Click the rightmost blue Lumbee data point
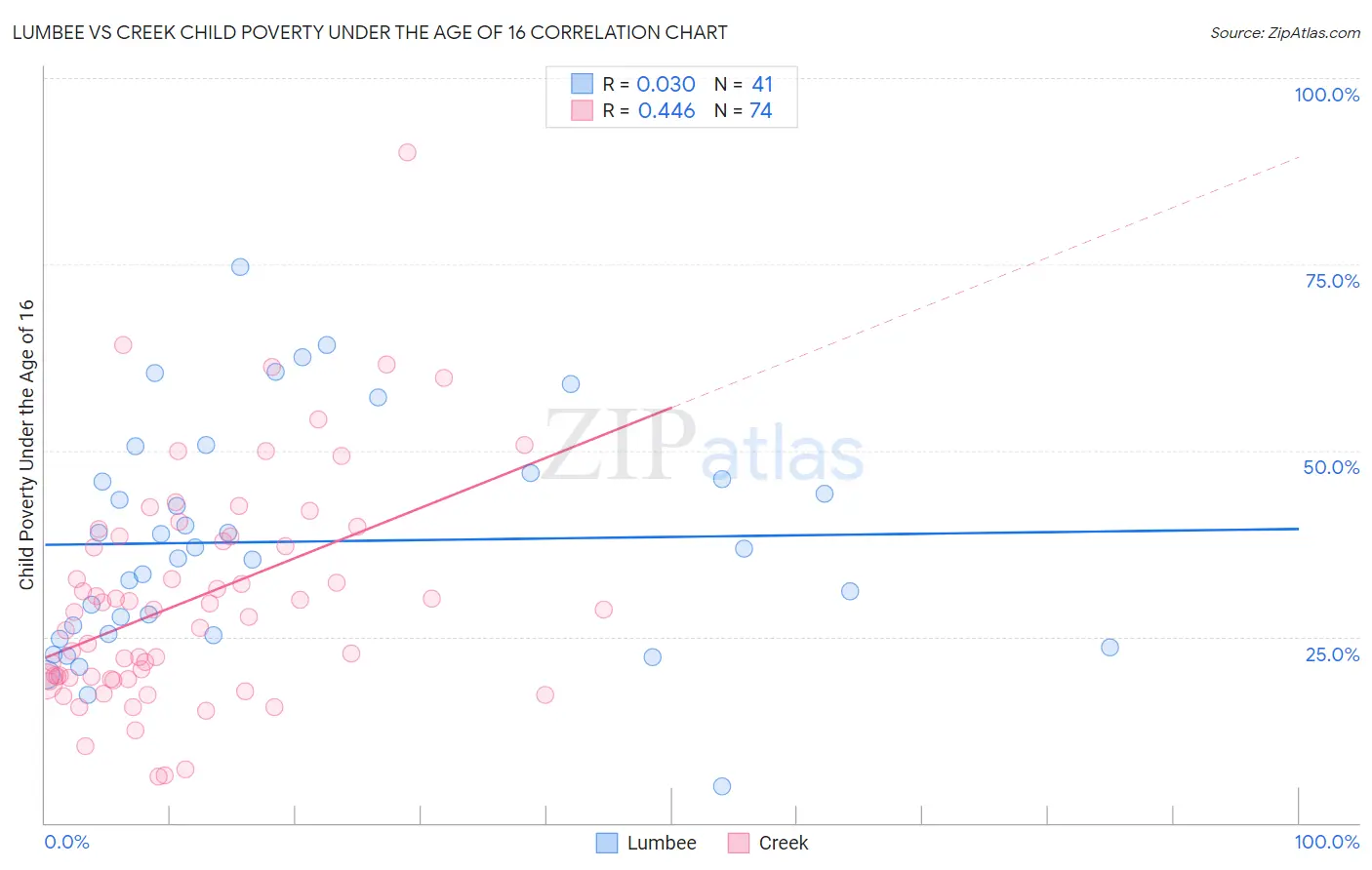1372x870 pixels. coord(1110,648)
